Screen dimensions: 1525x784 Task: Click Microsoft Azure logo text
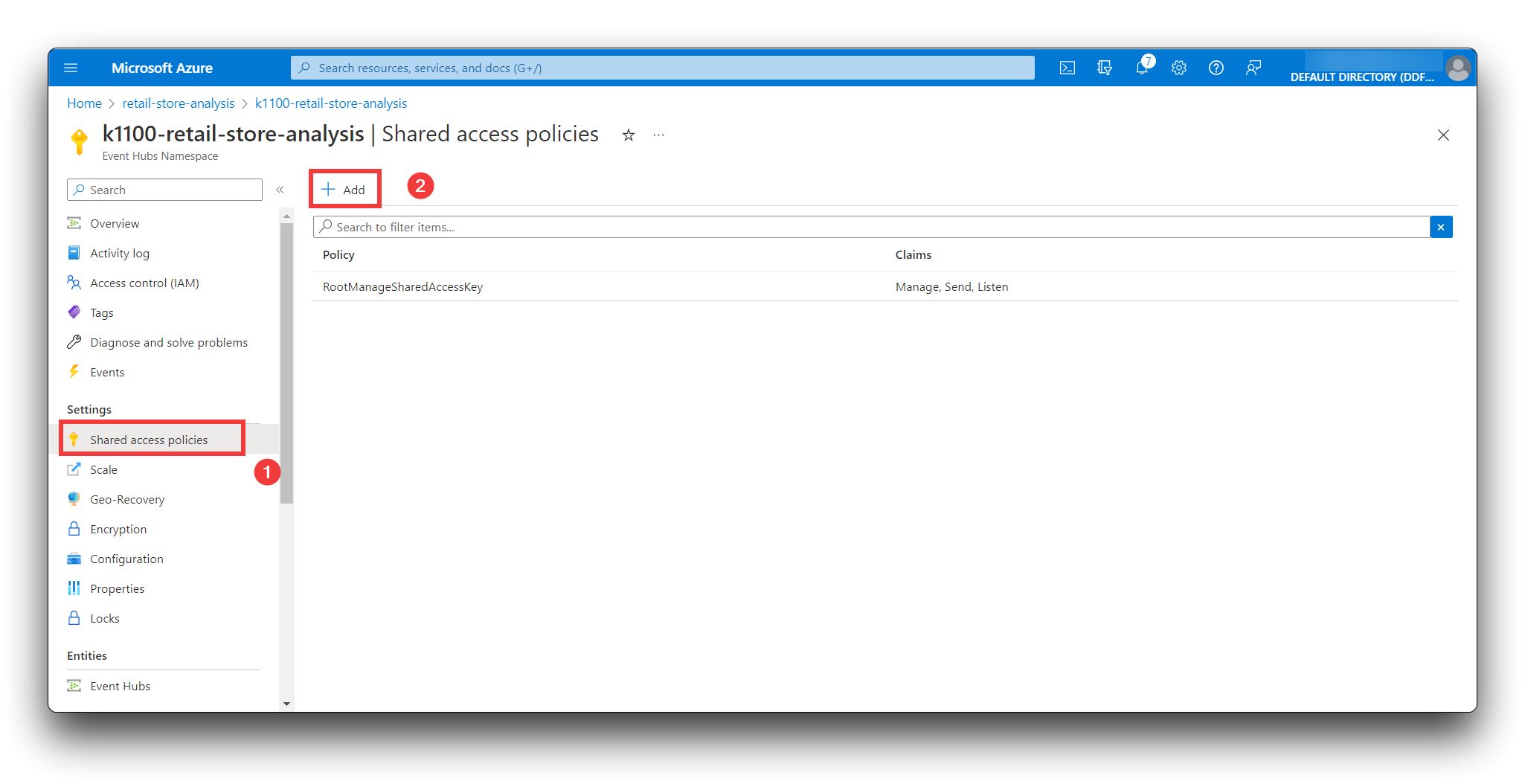[162, 68]
